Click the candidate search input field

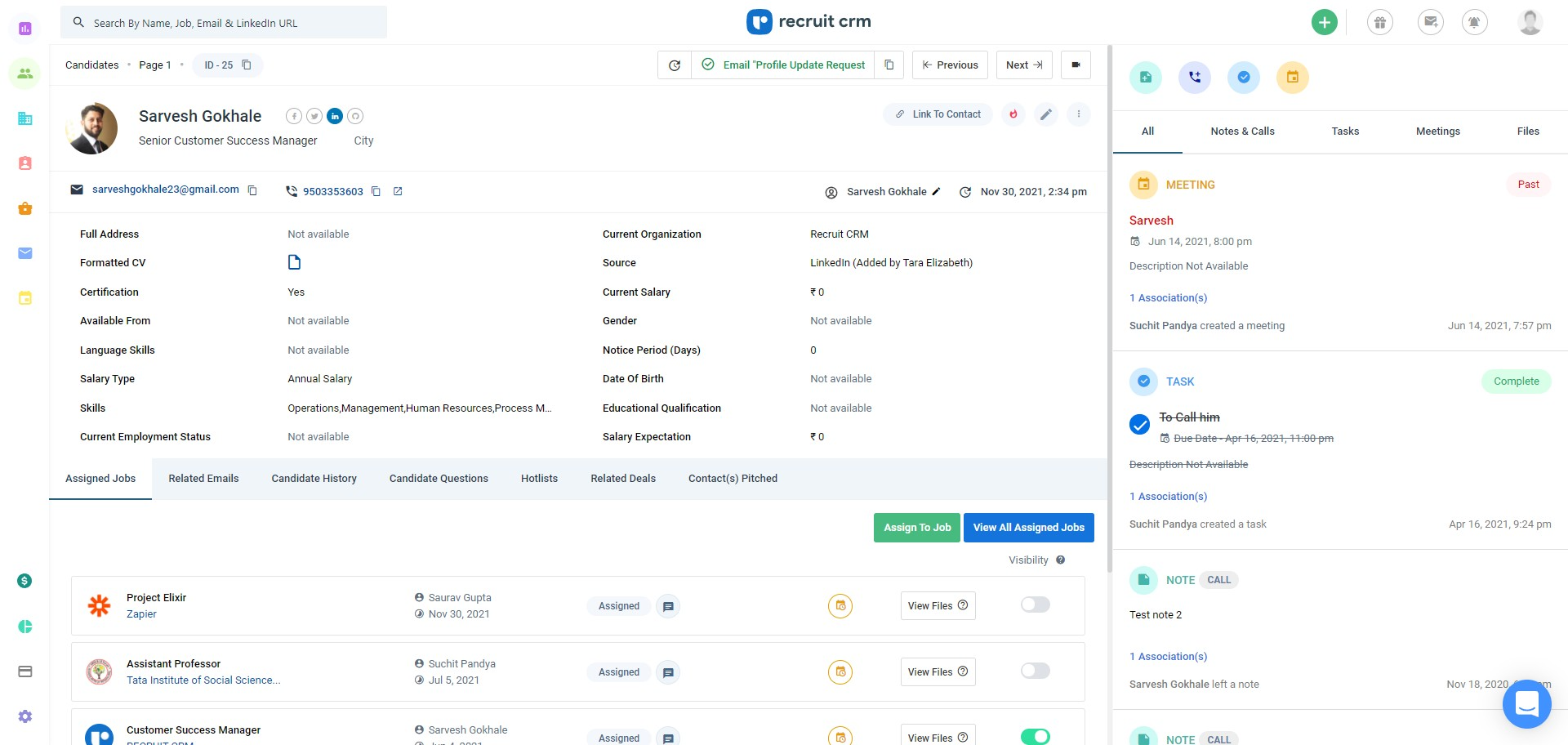click(224, 23)
